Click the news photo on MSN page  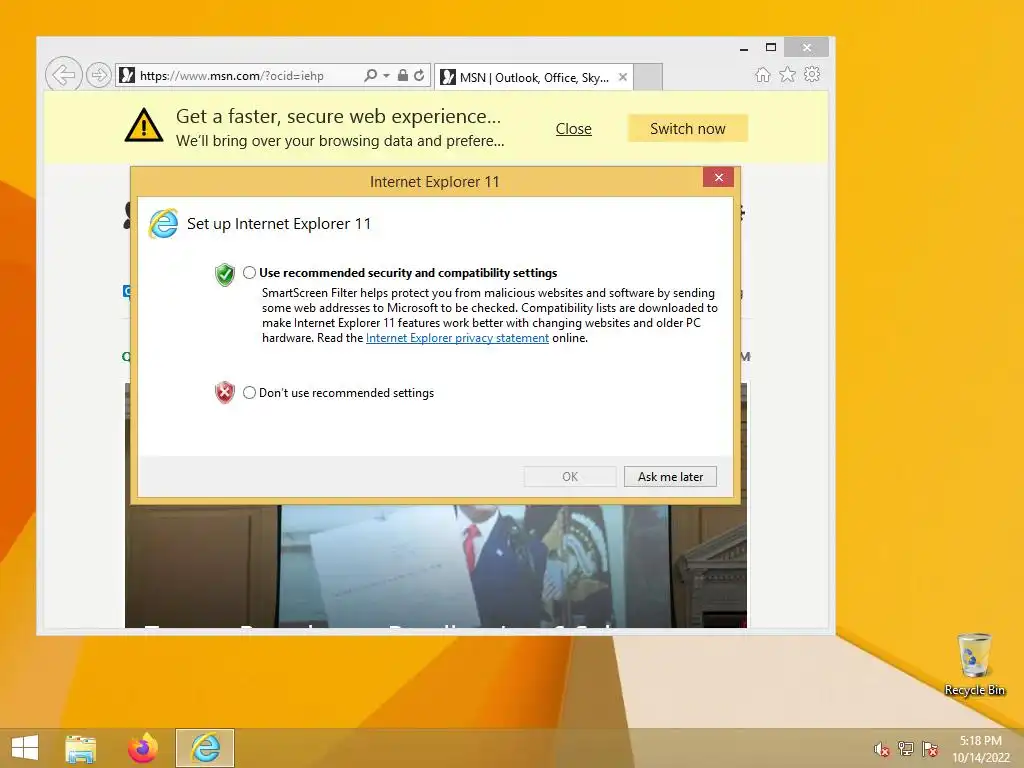pyautogui.click(x=436, y=566)
